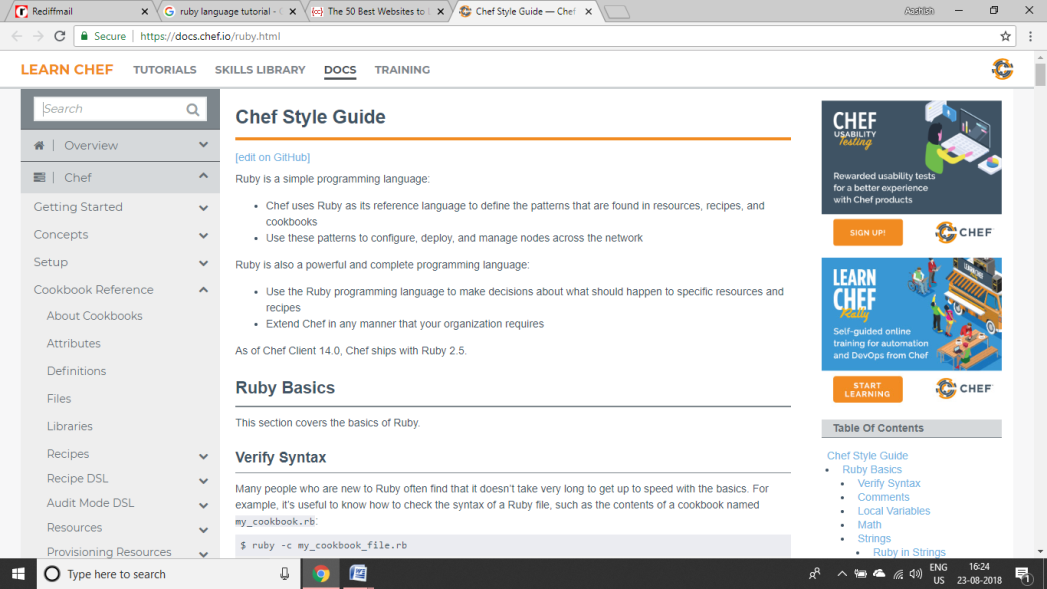Open About Cookbooks in sidebar

[x=94, y=316]
